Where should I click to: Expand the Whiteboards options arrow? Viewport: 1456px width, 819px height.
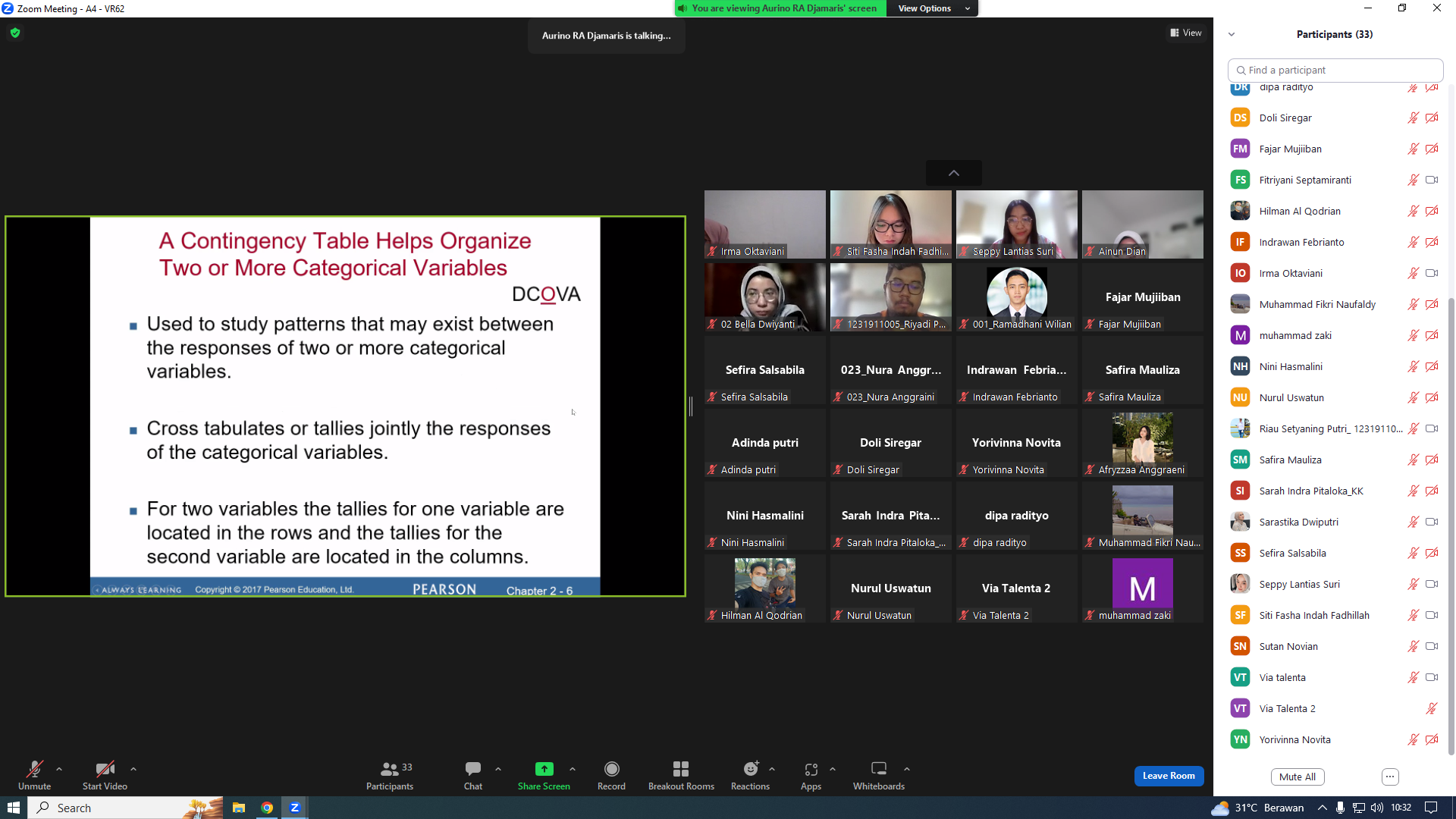[907, 769]
